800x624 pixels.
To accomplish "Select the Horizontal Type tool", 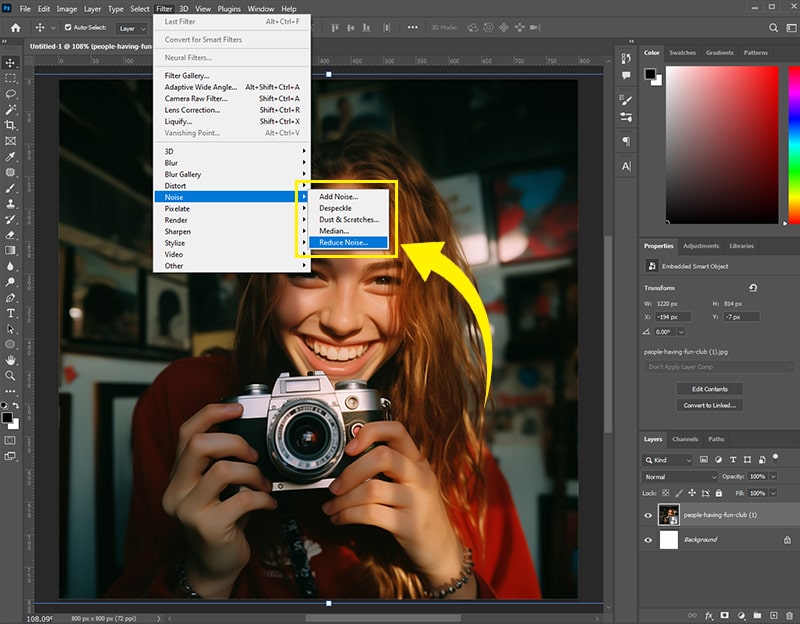I will click(10, 313).
